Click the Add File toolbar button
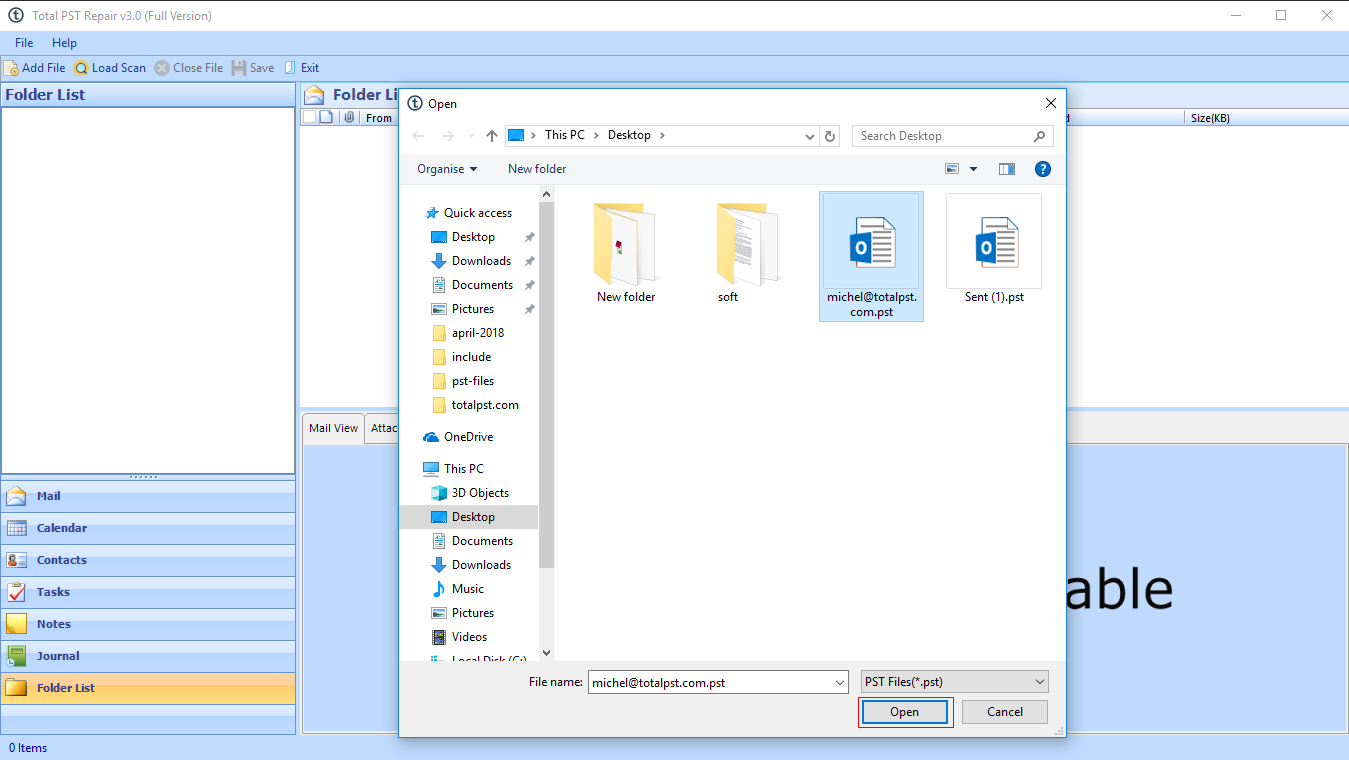This screenshot has height=760, width=1349. (x=34, y=68)
